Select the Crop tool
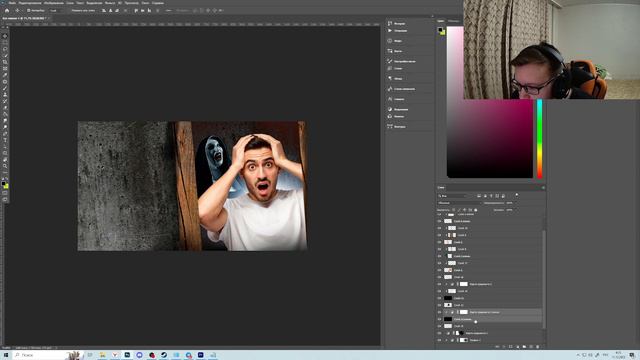The image size is (640, 360). tap(5, 62)
